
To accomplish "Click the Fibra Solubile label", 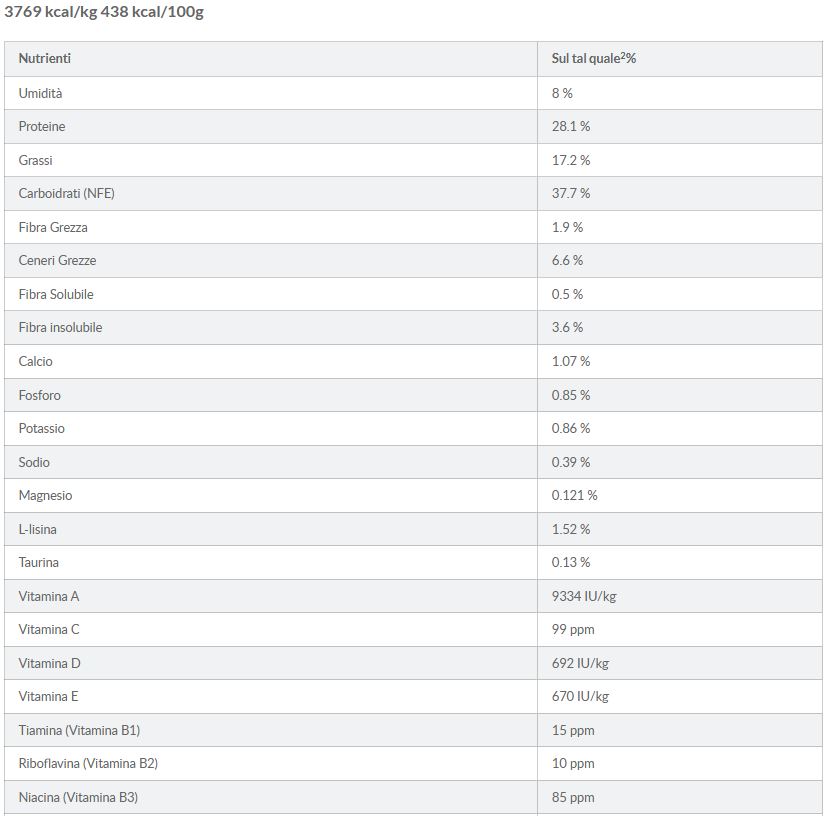I will click(x=56, y=294).
